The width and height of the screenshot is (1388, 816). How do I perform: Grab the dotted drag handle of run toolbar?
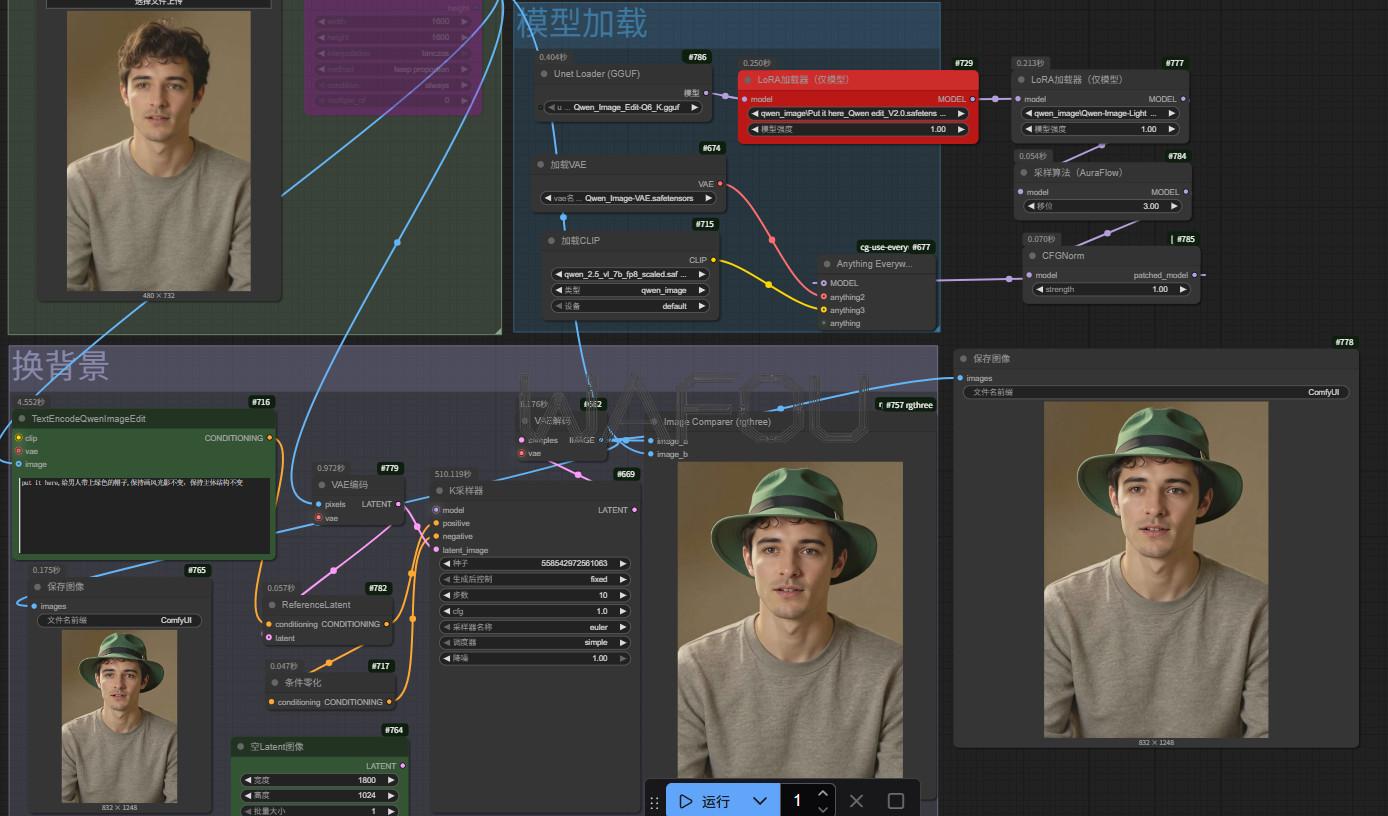point(655,801)
